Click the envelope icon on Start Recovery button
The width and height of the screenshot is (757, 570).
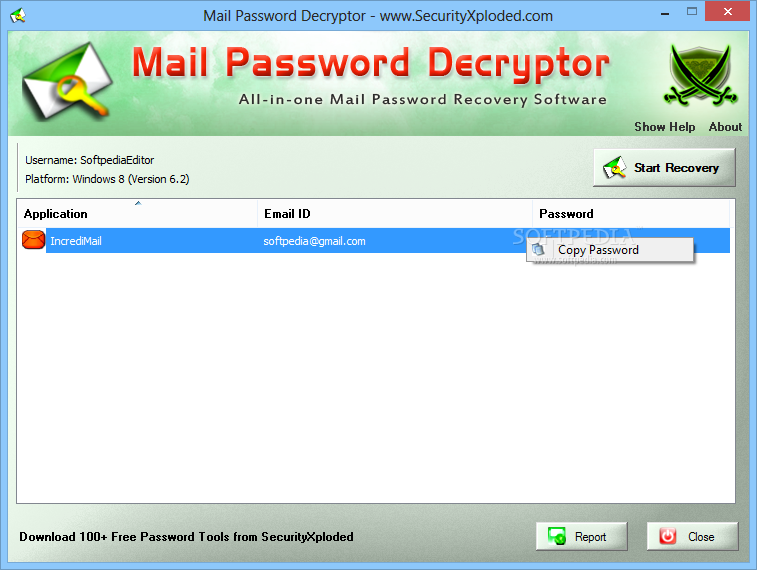pos(615,168)
